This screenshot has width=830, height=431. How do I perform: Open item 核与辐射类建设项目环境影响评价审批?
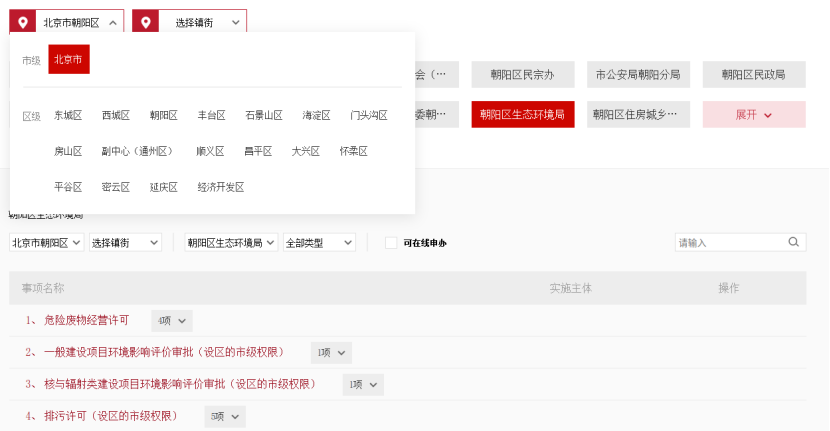[x=181, y=384]
